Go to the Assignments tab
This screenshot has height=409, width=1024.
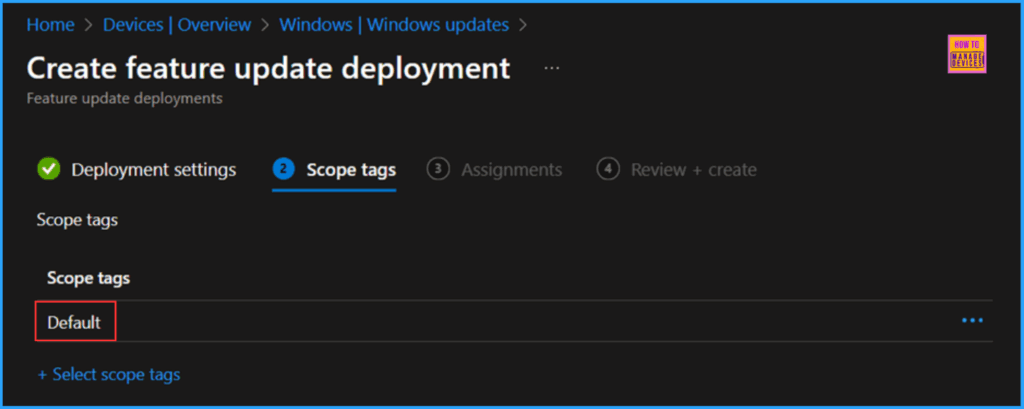click(x=511, y=170)
